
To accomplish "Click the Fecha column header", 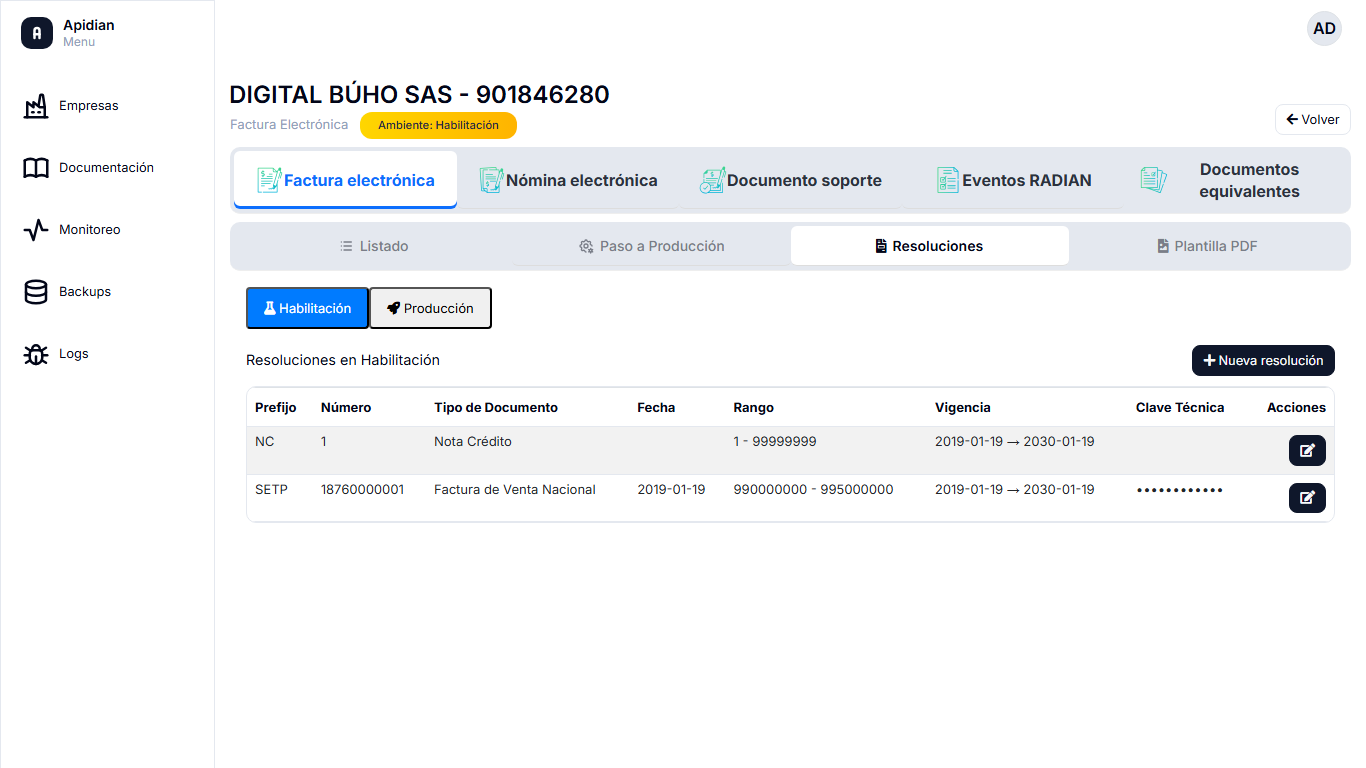I will [656, 407].
